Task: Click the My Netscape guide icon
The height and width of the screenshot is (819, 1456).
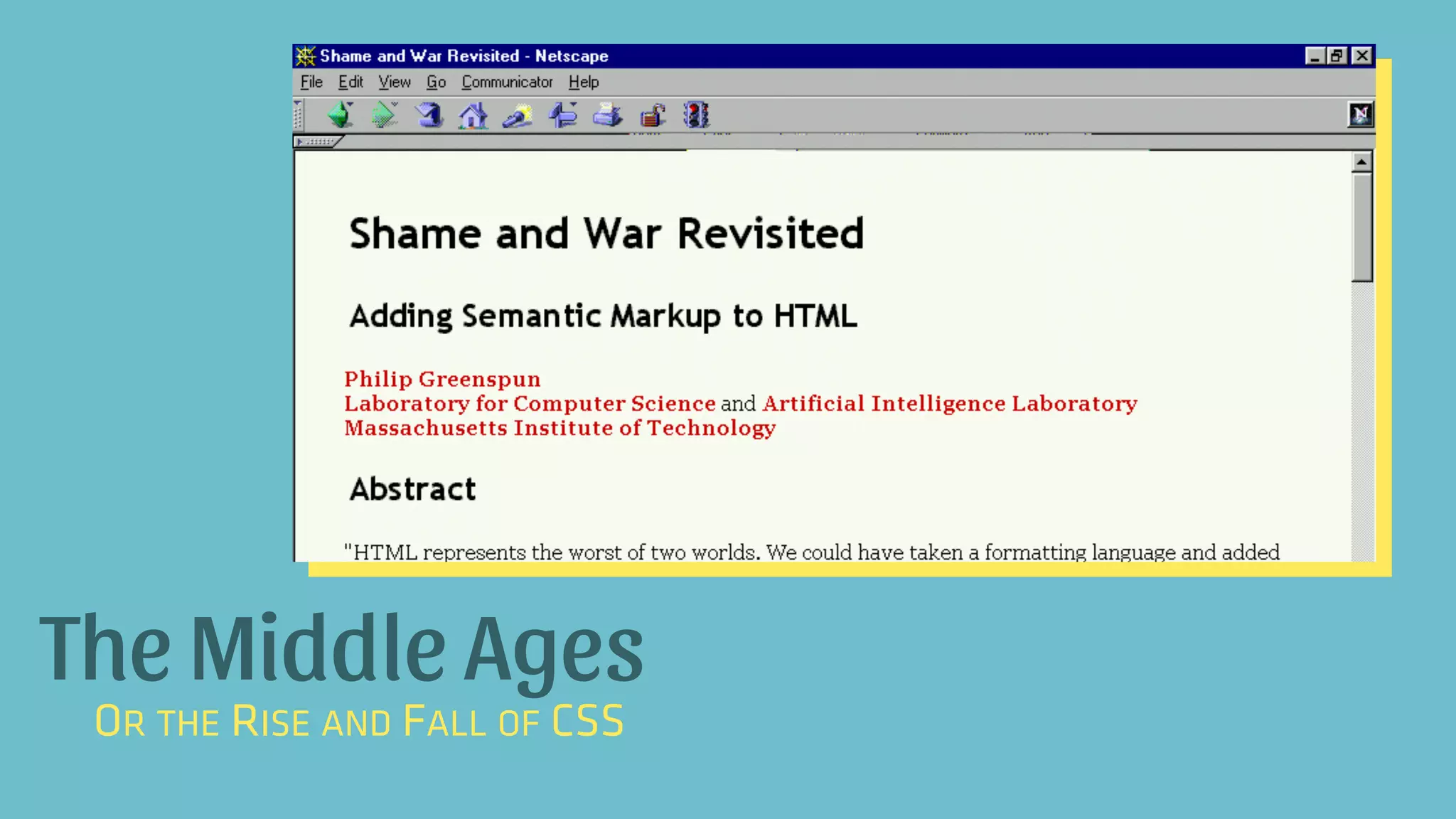Action: 563,114
